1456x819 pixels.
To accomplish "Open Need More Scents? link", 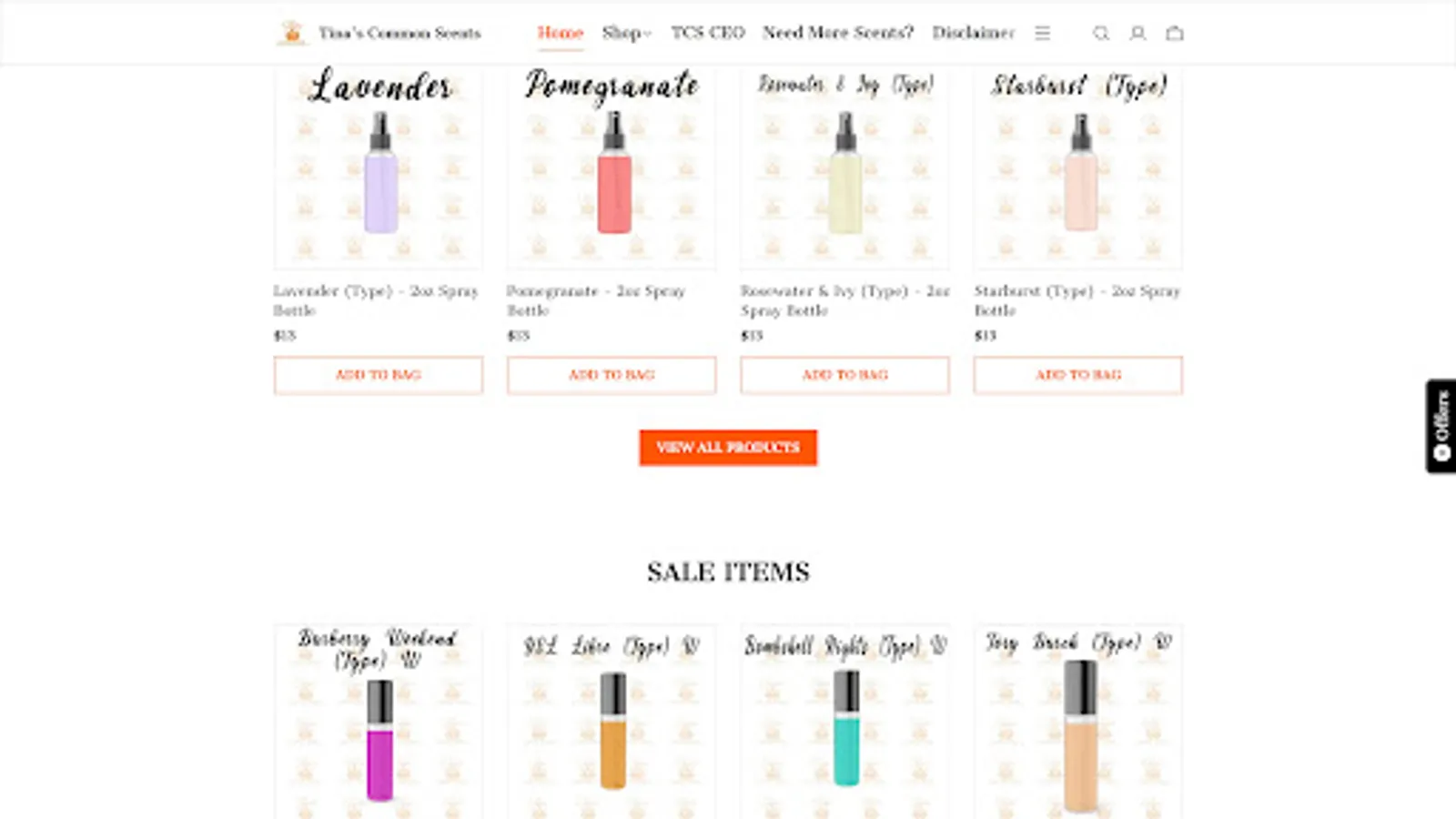I will tap(838, 33).
